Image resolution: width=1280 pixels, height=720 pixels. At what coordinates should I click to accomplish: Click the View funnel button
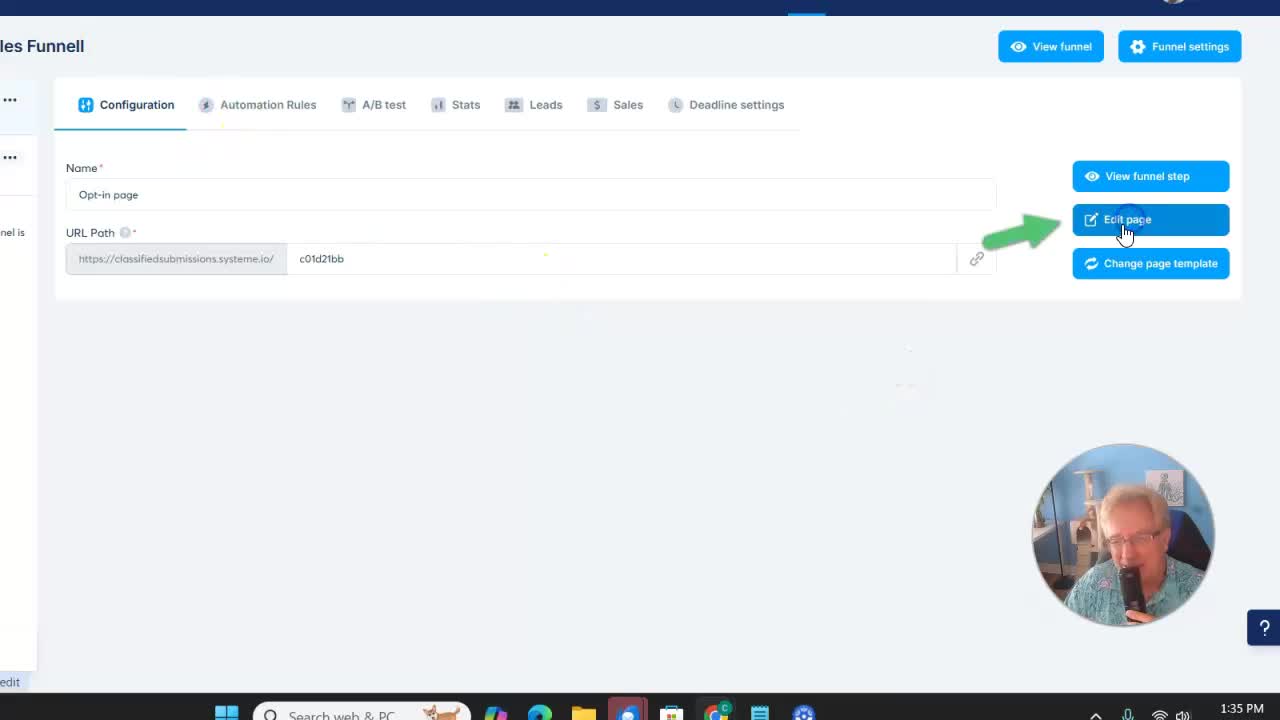[x=1050, y=47]
